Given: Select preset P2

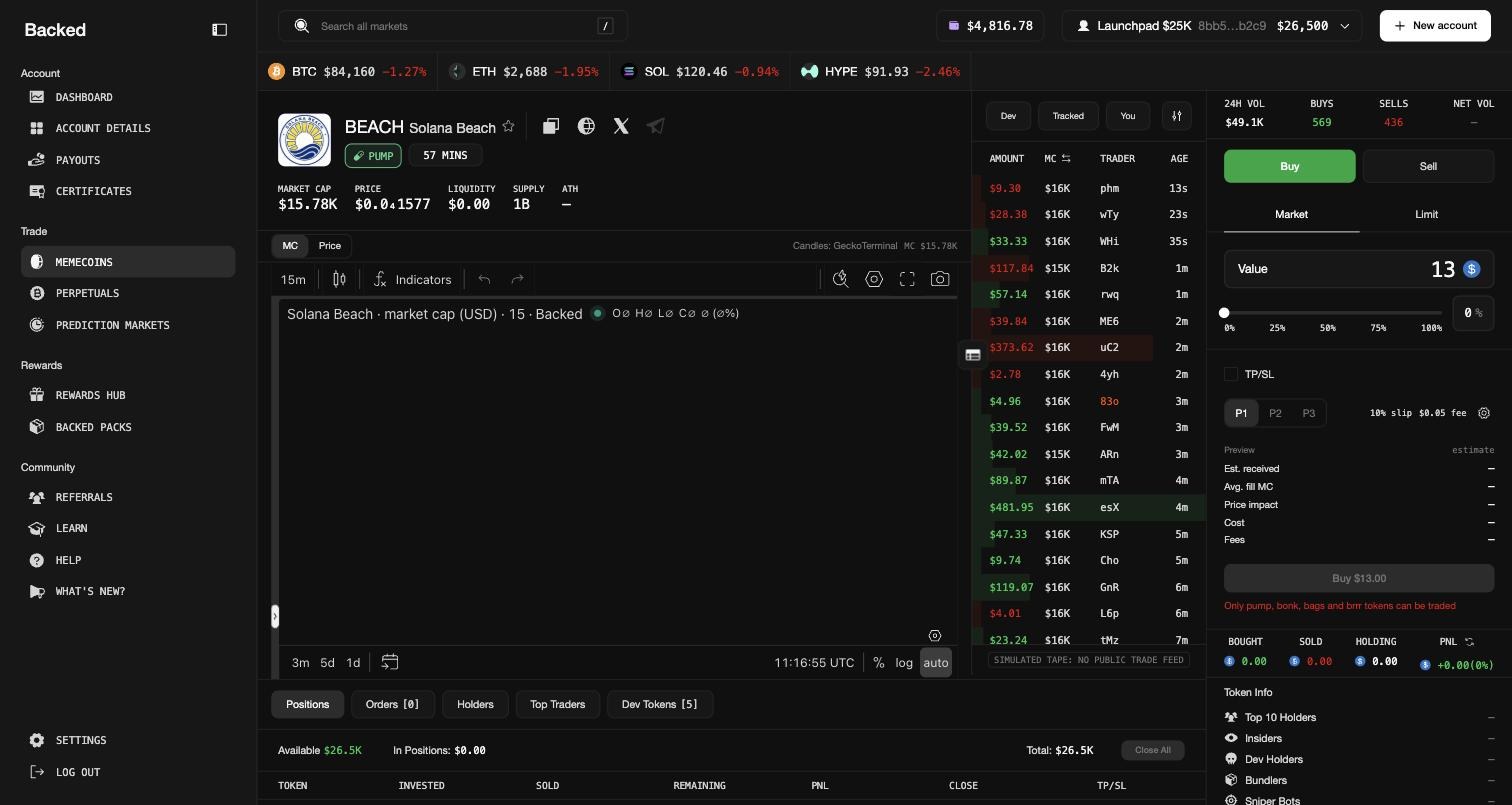Looking at the screenshot, I should (x=1275, y=413).
